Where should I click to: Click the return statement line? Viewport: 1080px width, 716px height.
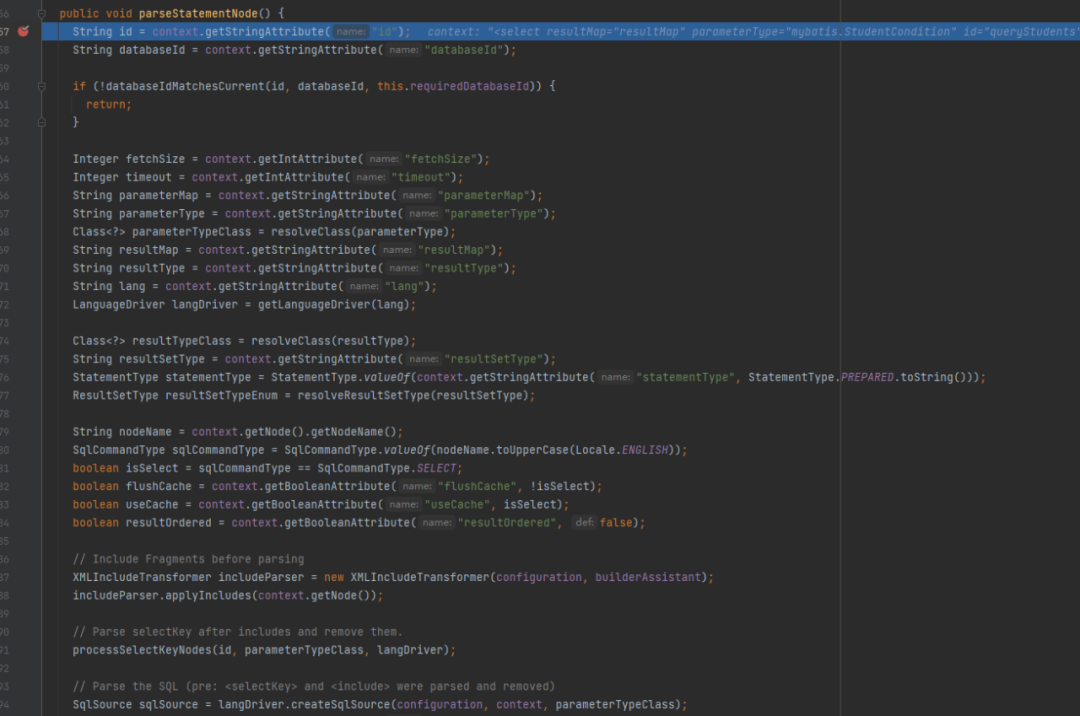[108, 104]
